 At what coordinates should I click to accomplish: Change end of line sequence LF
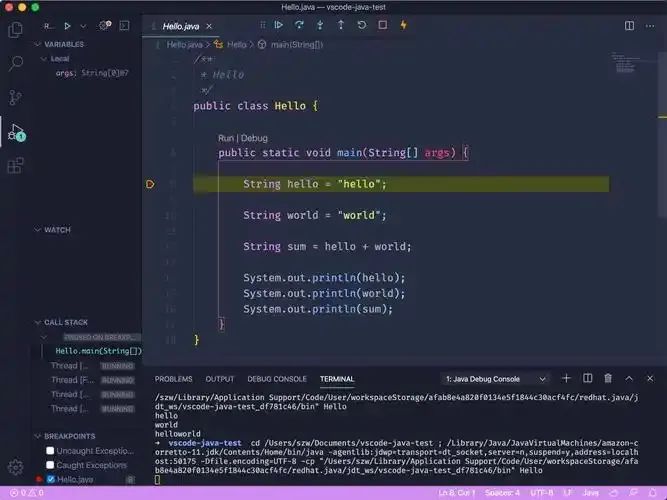567,493
